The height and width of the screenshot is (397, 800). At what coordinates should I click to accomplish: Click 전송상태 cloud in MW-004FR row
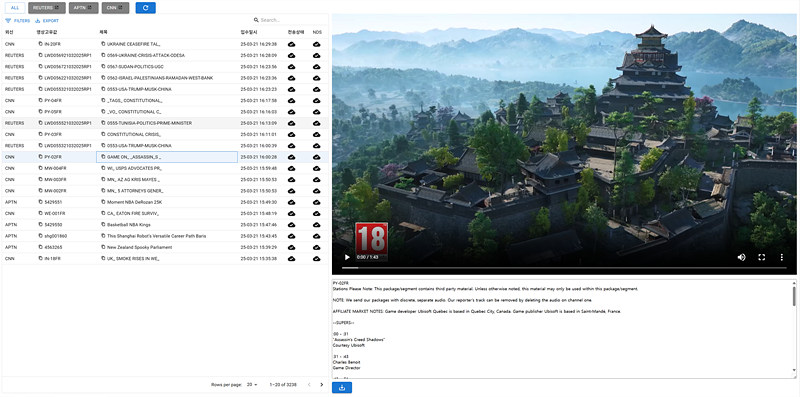tap(291, 168)
